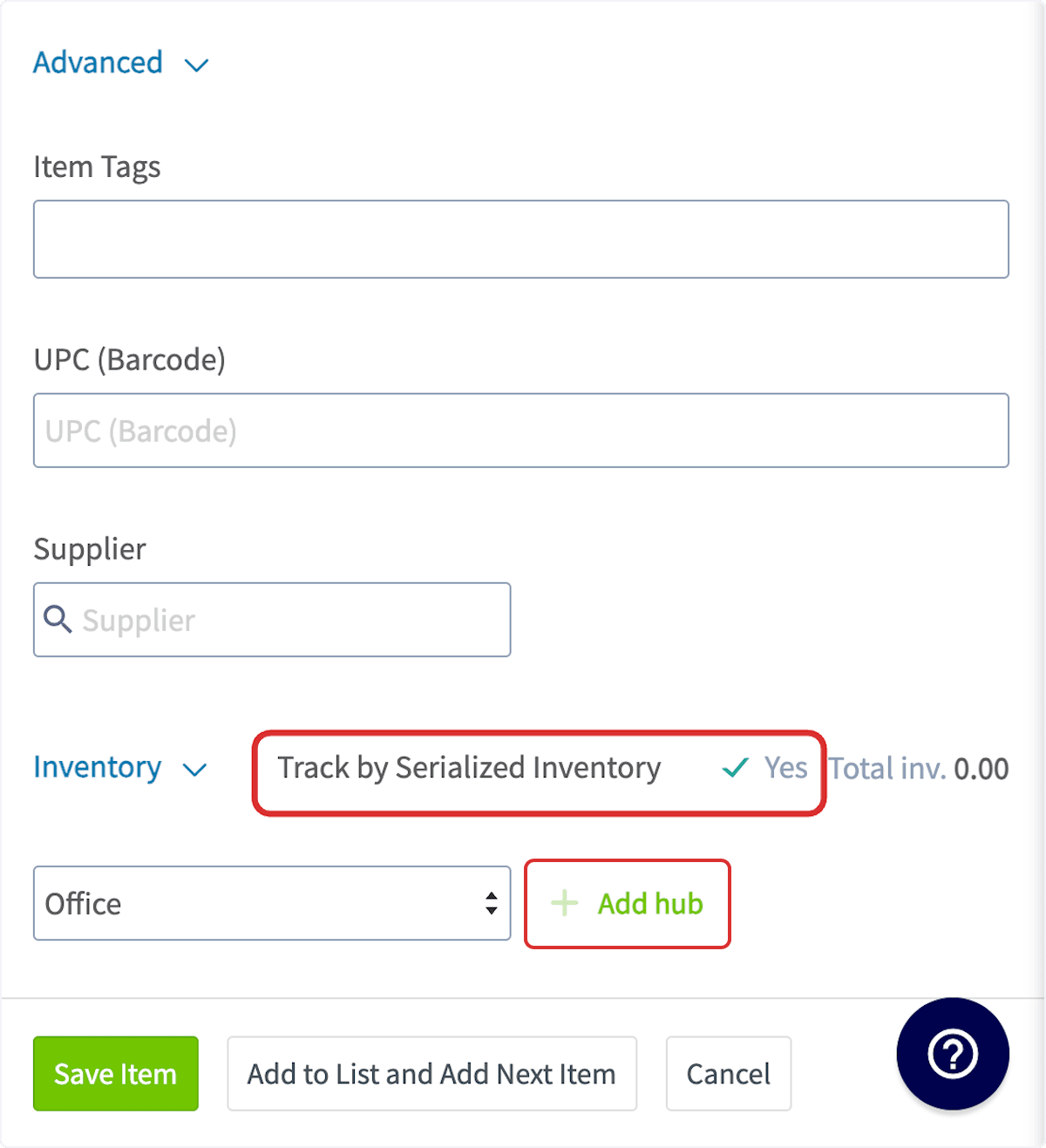Click into the UPC (Barcode) field
Image resolution: width=1046 pixels, height=1148 pixels.
[x=520, y=431]
